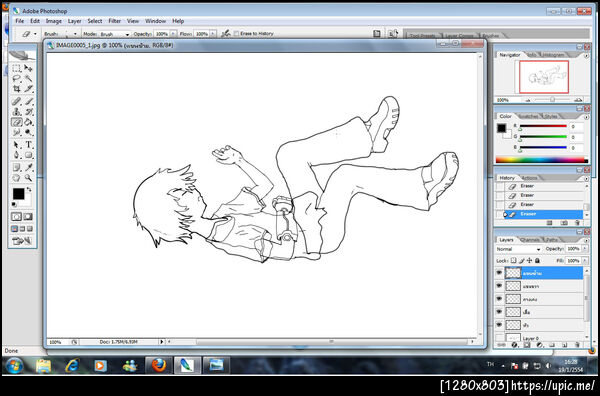Switch to the Actions tab
The image size is (600, 396).
point(530,178)
